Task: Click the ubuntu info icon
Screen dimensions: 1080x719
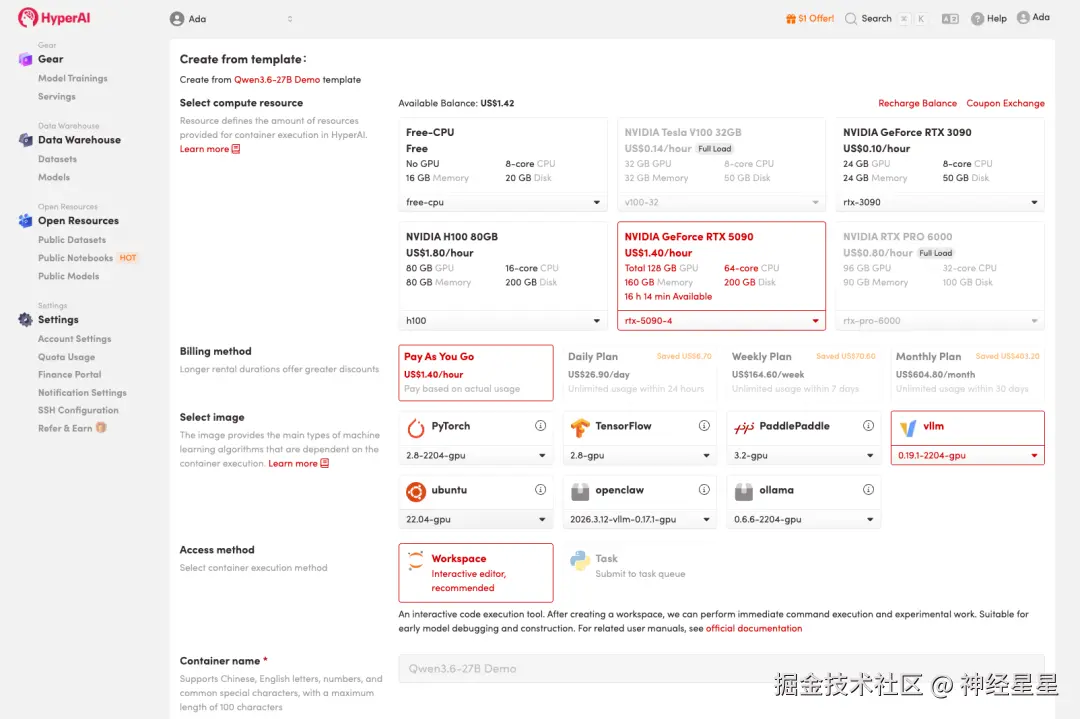Action: coord(541,490)
